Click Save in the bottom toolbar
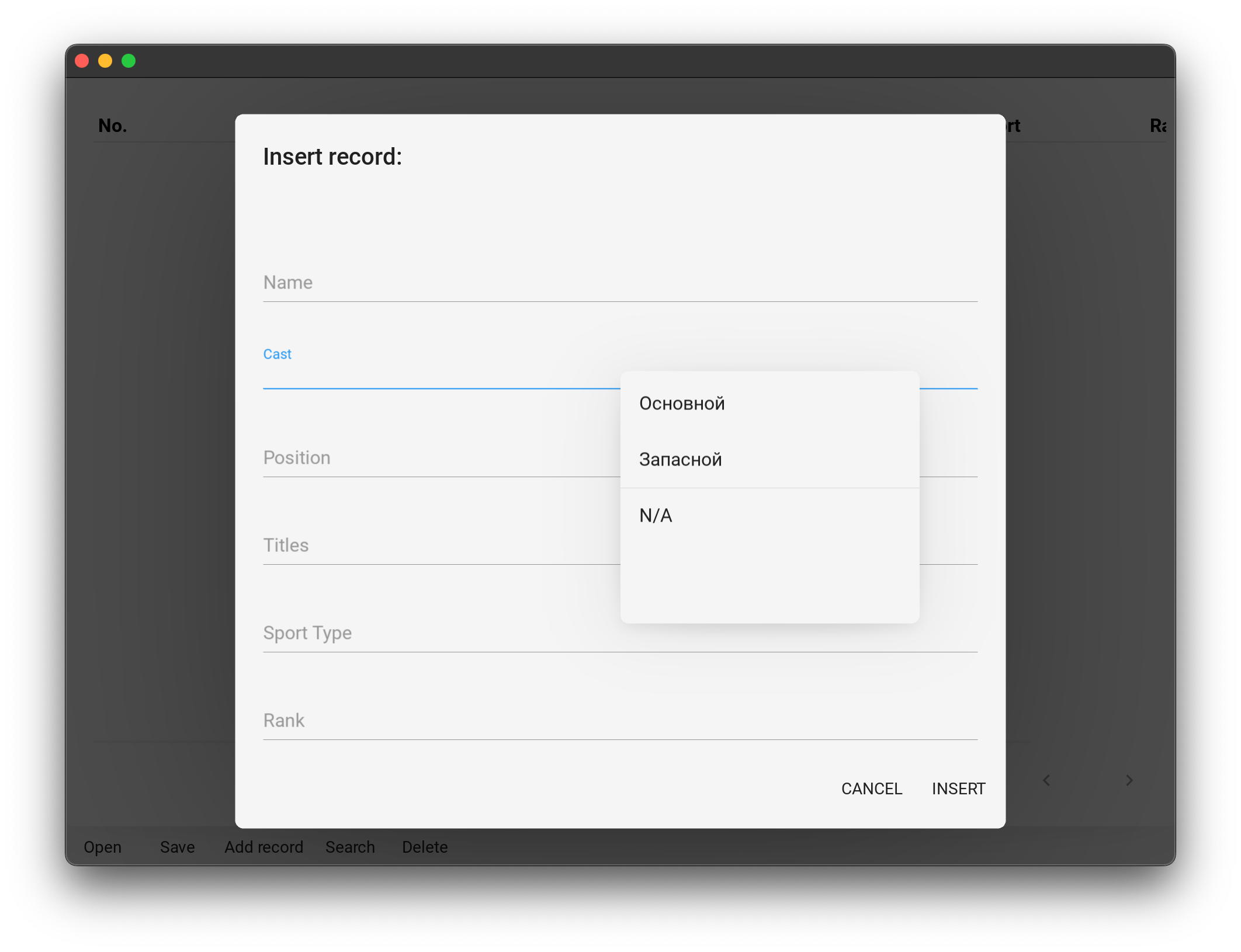 click(x=177, y=847)
